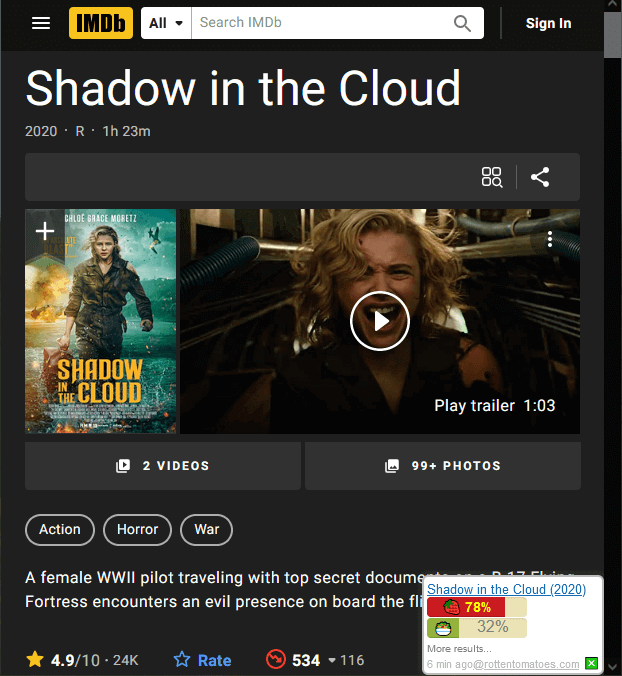Click the scrollbar down arrow

(613, 667)
